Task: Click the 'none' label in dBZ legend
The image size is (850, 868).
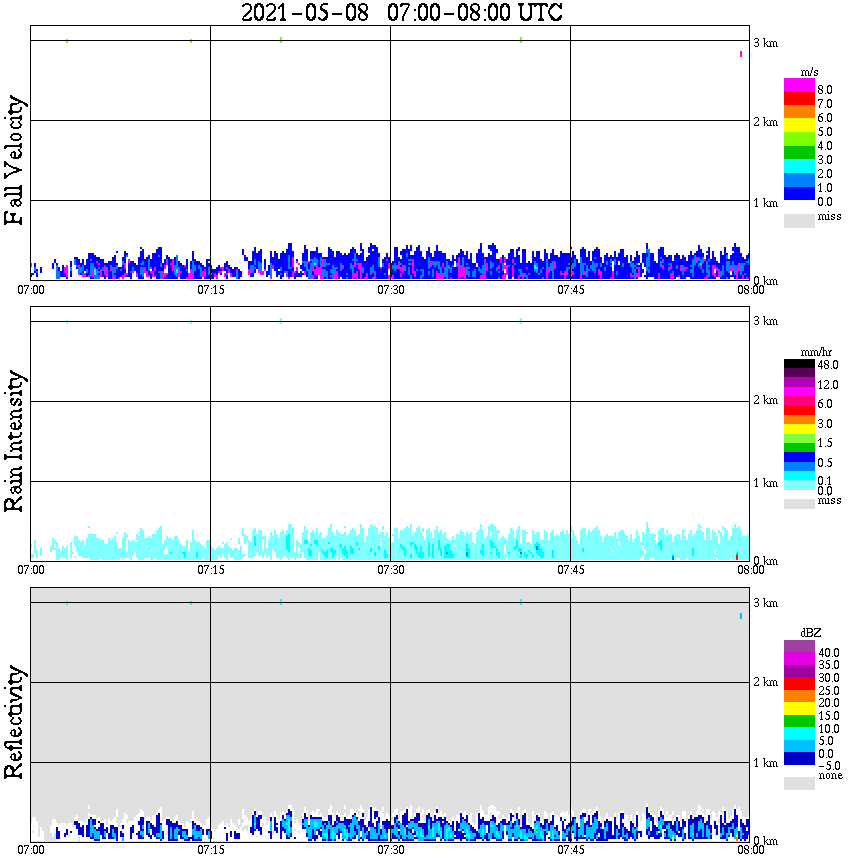Action: tap(831, 776)
